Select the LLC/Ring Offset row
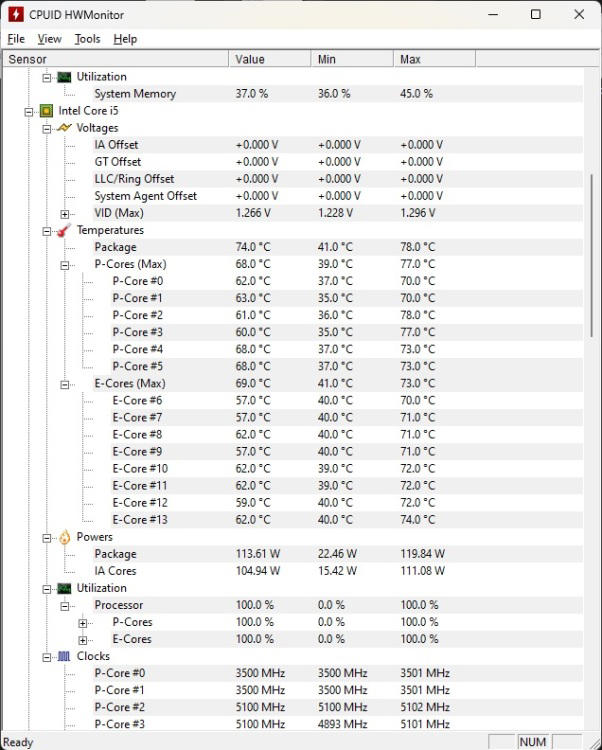Screen dimensions: 602x750 338,179
